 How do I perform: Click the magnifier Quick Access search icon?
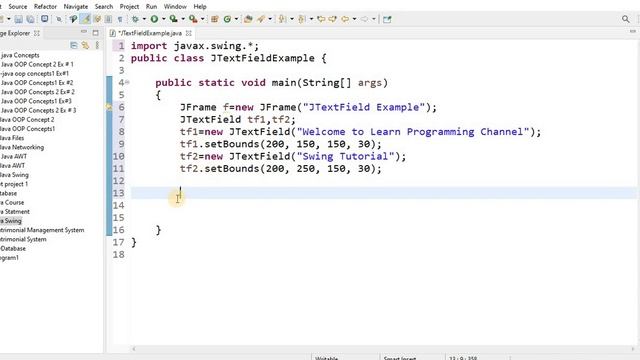(x=625, y=19)
